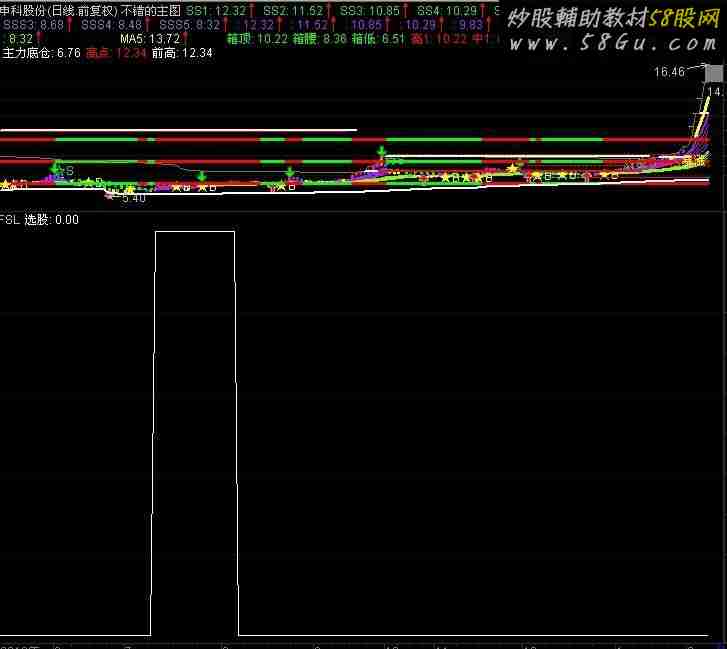
Task: Select the red 高点: 12.34 label
Action: (116, 53)
